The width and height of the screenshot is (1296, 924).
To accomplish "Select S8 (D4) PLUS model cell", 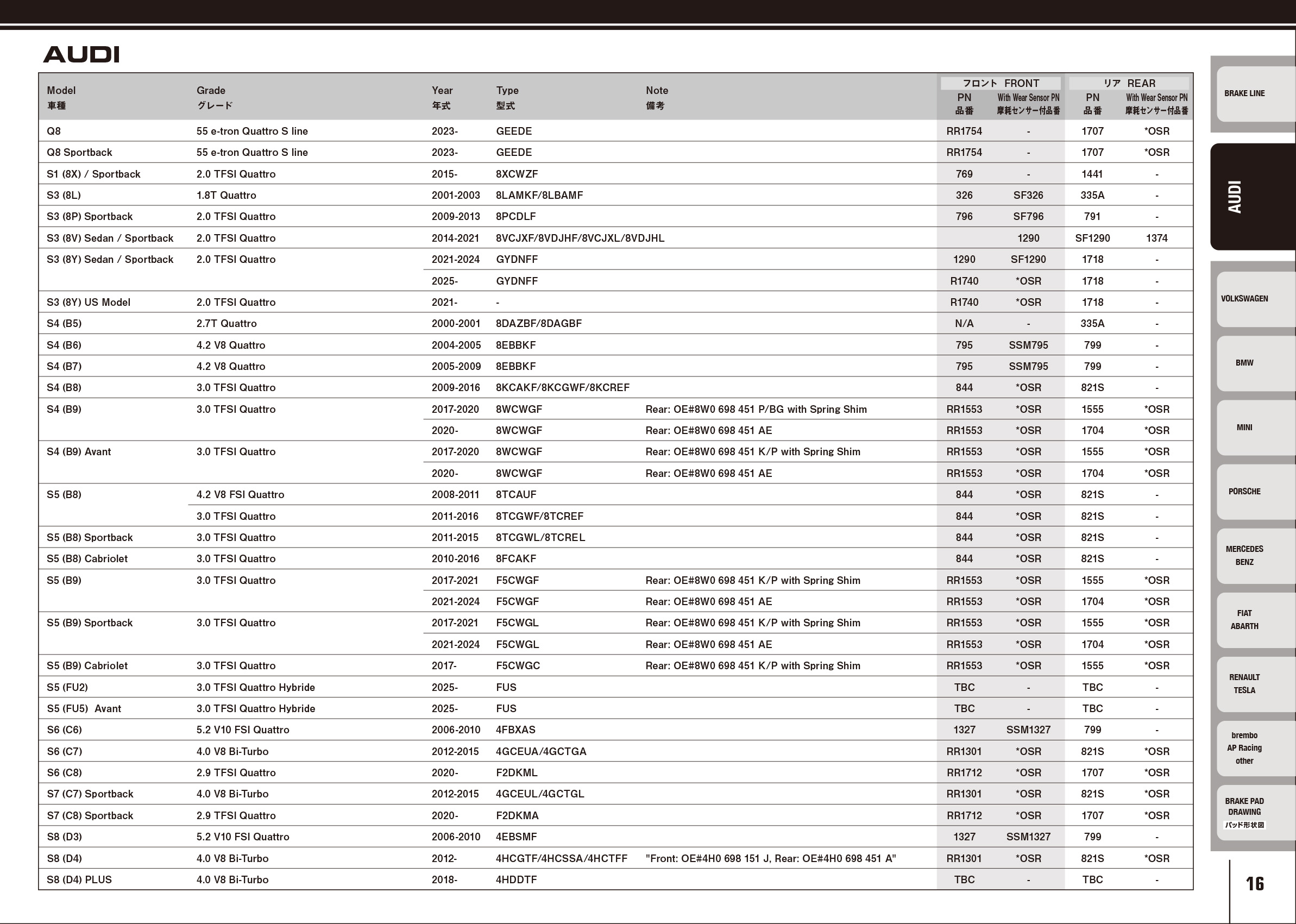I will tap(79, 879).
